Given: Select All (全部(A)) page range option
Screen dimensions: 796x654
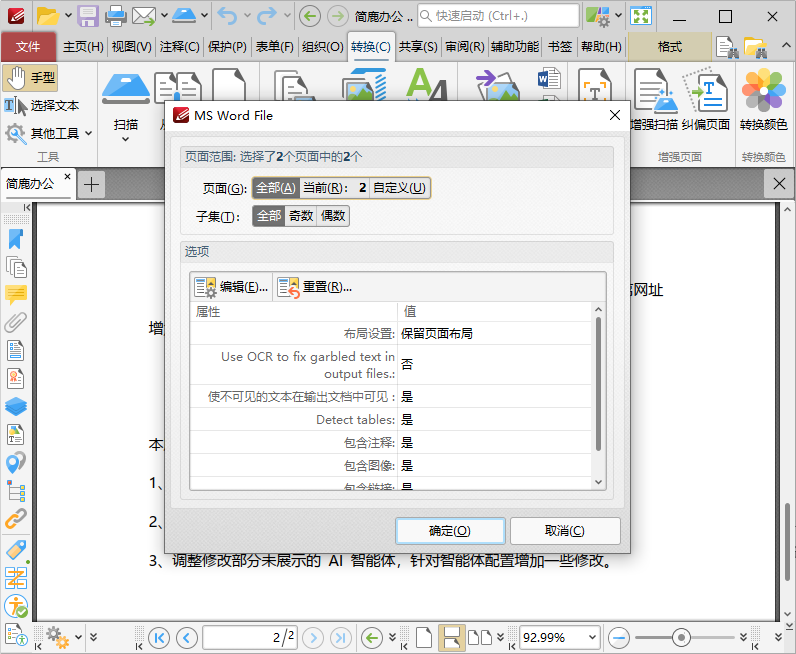Looking at the screenshot, I should [276, 188].
